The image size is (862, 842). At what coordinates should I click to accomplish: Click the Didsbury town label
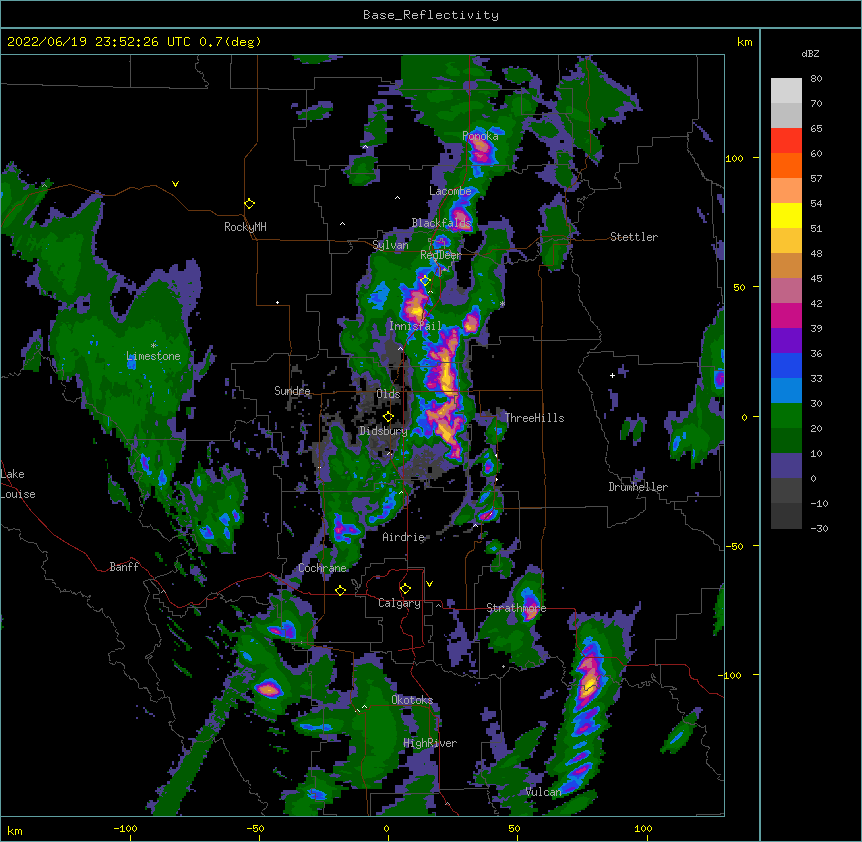[x=383, y=431]
